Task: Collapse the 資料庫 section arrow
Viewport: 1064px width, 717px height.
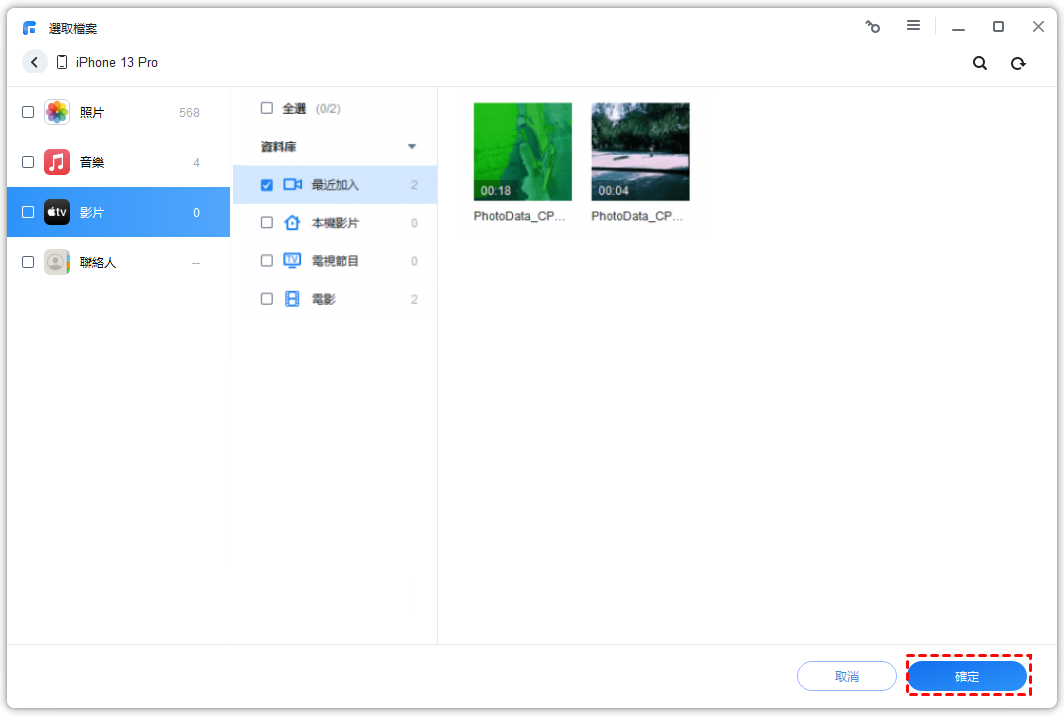Action: tap(411, 147)
